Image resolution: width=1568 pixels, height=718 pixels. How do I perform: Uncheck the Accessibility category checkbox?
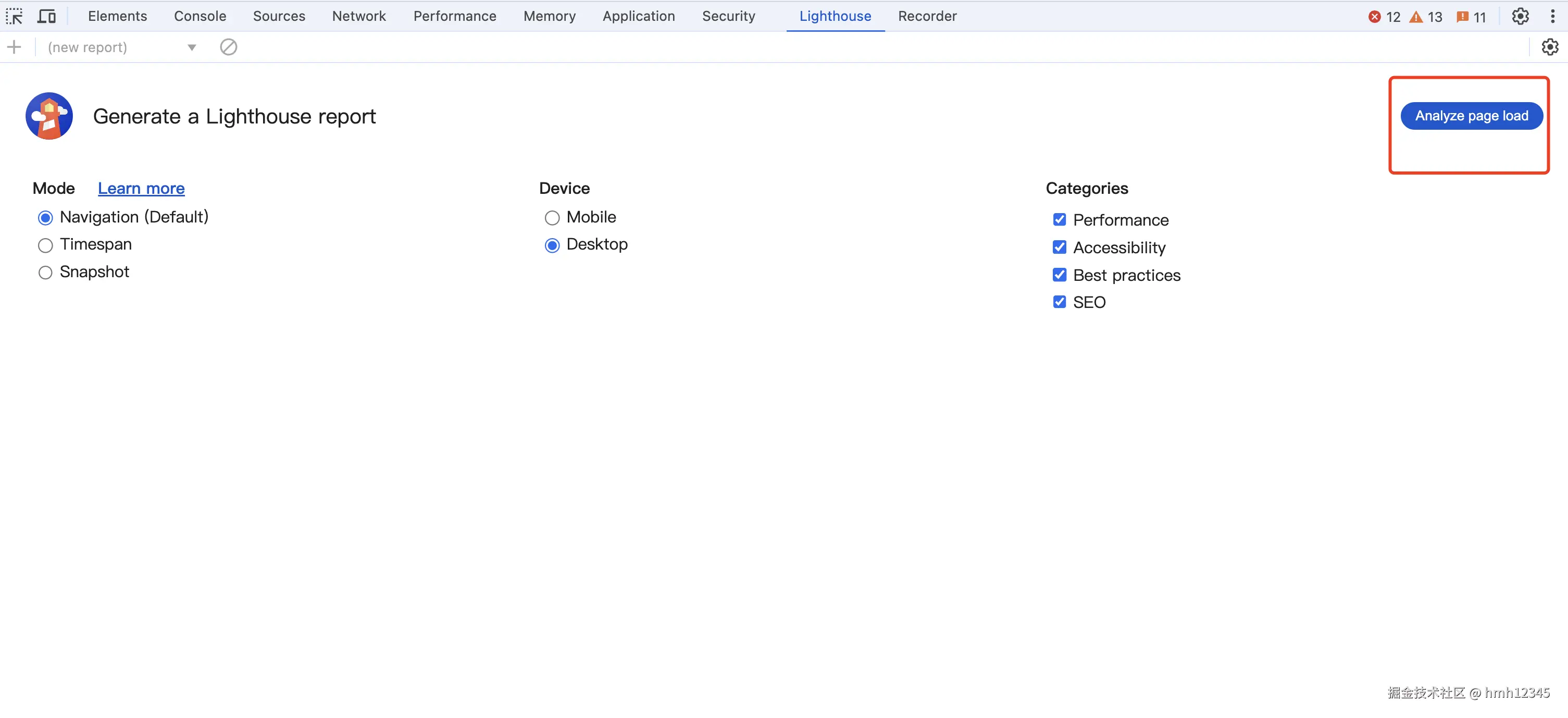[1059, 247]
